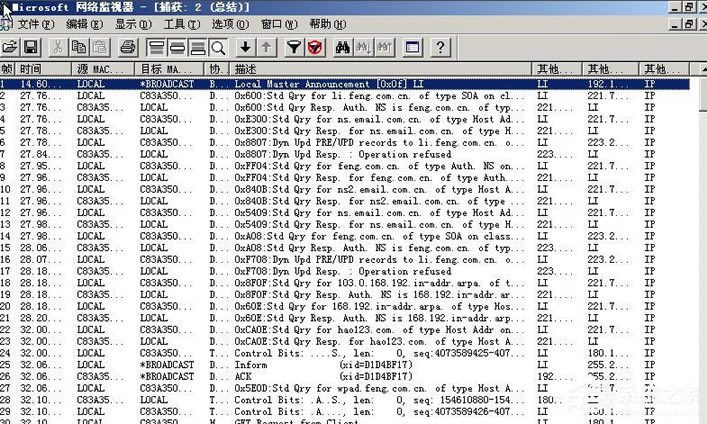Viewport: 707px width, 424px height.
Task: Select frame 14 0xA08 SOA query row
Action: pyautogui.click(x=344, y=236)
